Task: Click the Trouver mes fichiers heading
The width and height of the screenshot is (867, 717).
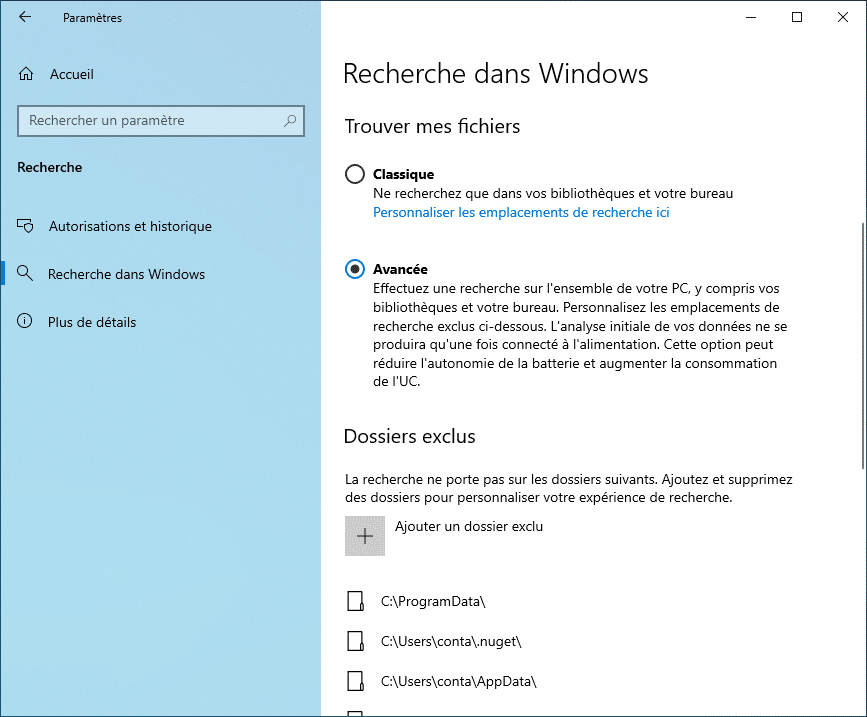Action: point(432,127)
